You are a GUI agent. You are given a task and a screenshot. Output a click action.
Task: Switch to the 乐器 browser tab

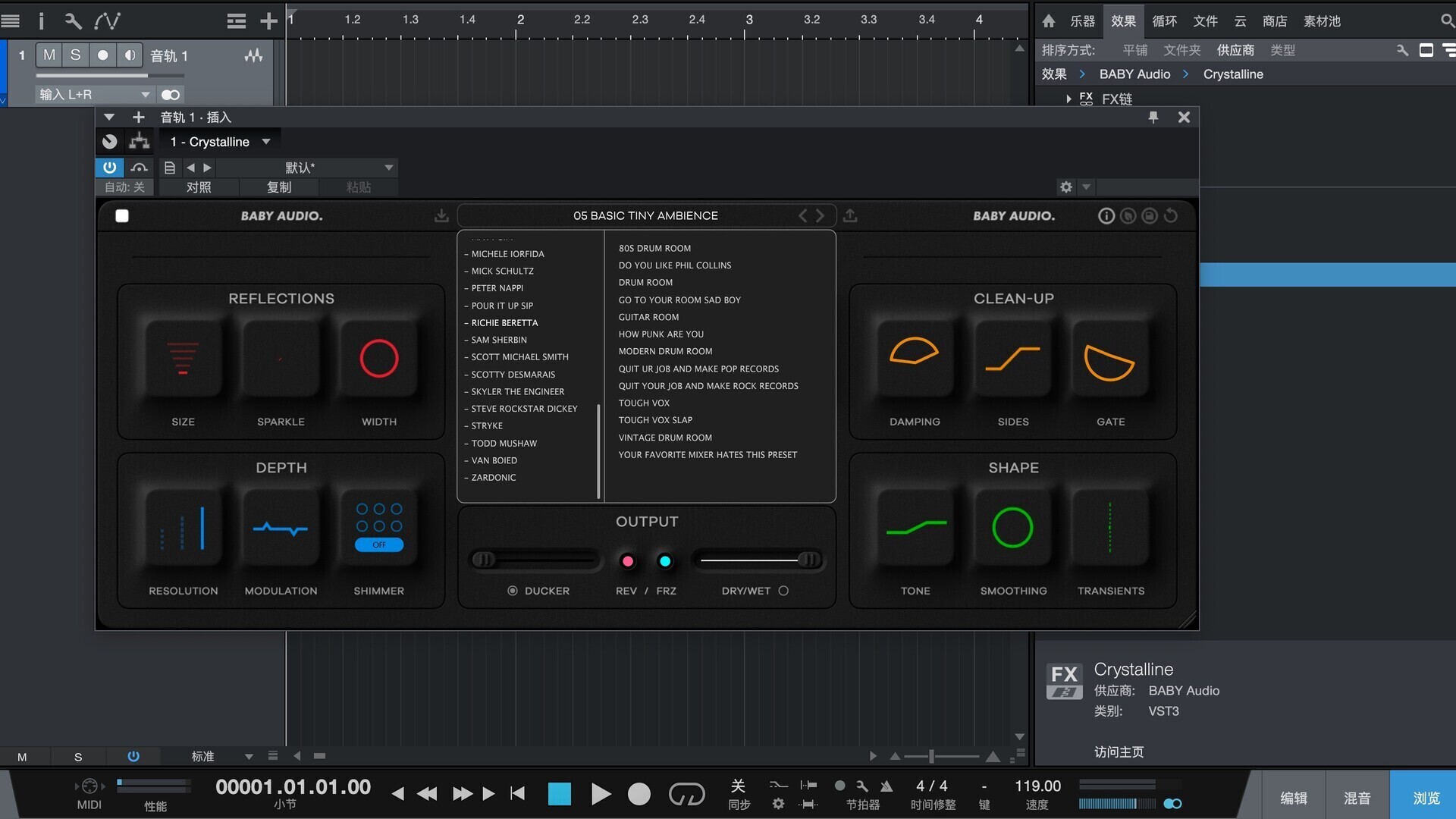coord(1082,21)
